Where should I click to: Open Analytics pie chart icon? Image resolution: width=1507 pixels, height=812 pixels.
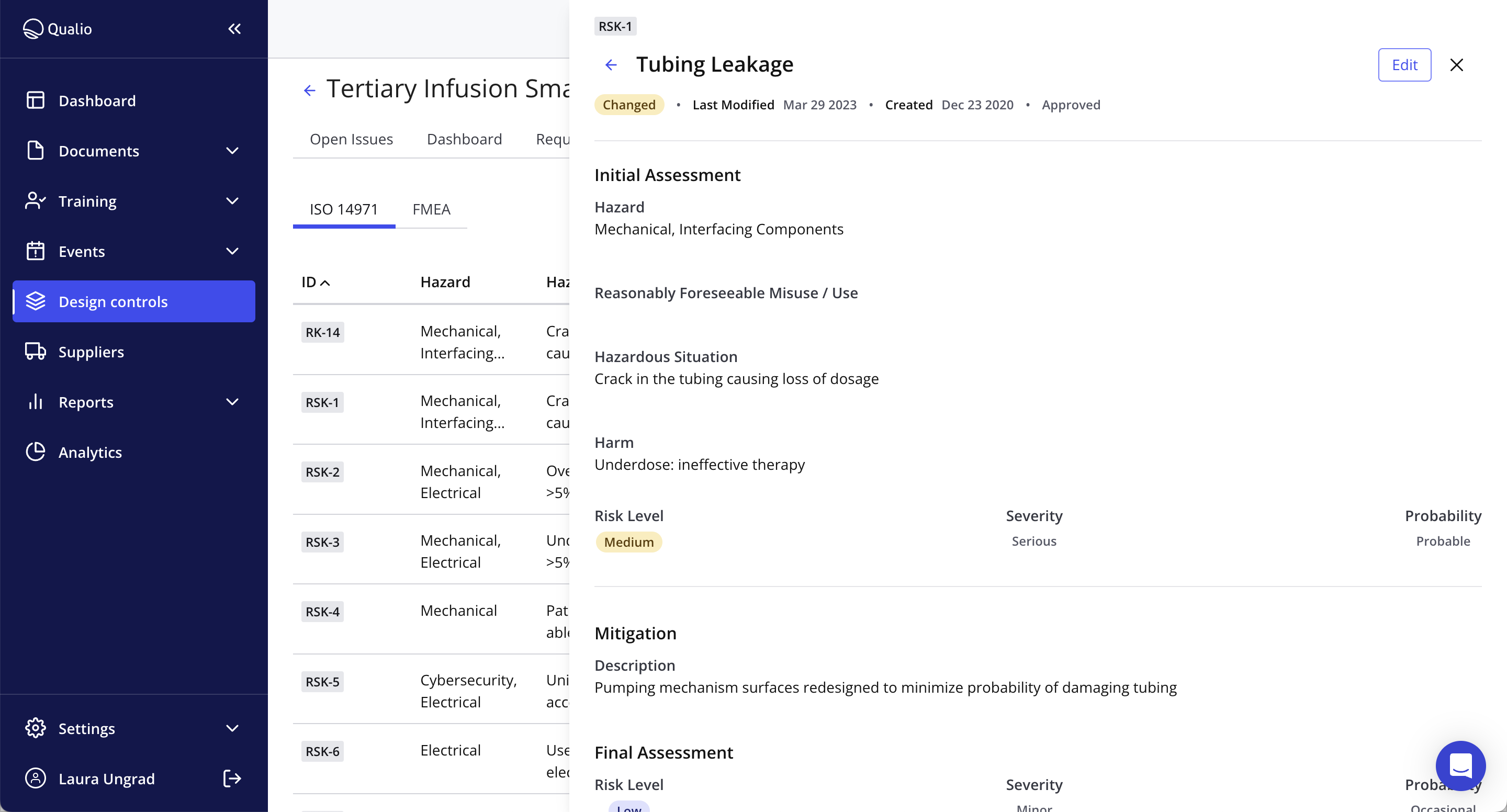click(x=35, y=452)
